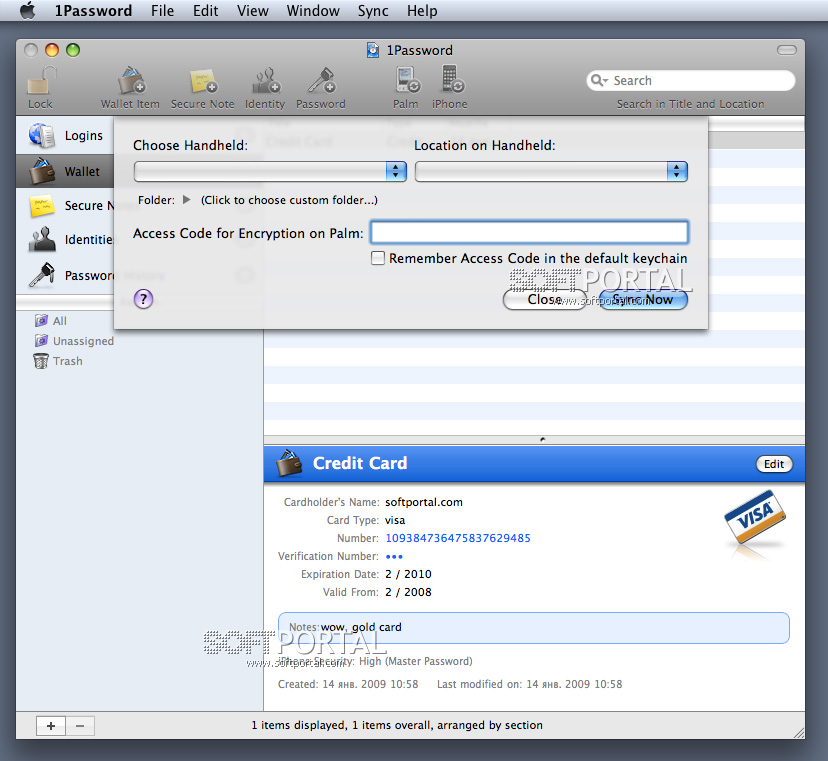Add a new Wallet Item from the toolbar

[131, 81]
